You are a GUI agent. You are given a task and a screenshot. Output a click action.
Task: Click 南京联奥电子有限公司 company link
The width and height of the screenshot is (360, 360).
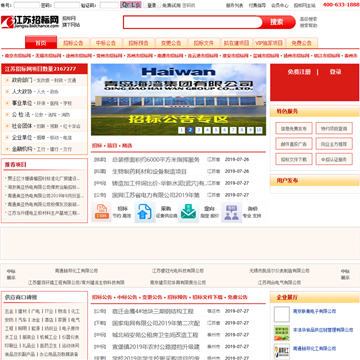[x=314, y=311]
